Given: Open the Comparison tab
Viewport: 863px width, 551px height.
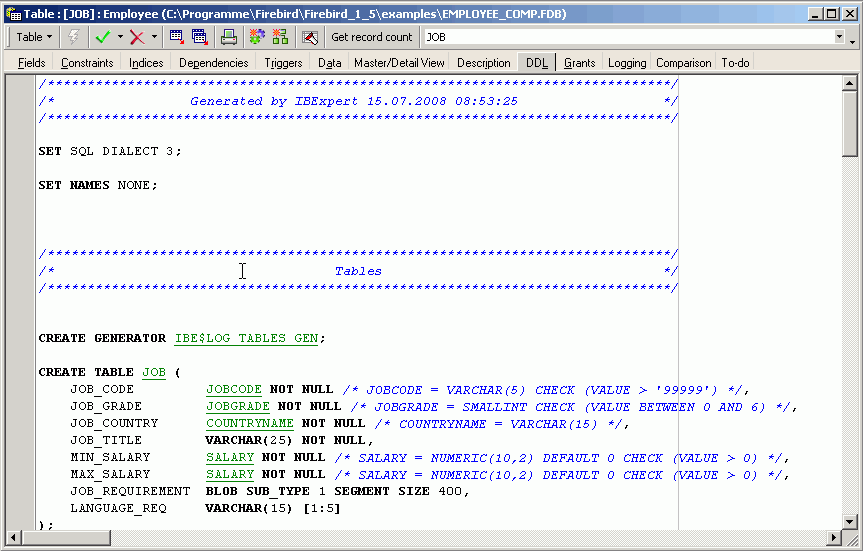Looking at the screenshot, I should (x=684, y=63).
